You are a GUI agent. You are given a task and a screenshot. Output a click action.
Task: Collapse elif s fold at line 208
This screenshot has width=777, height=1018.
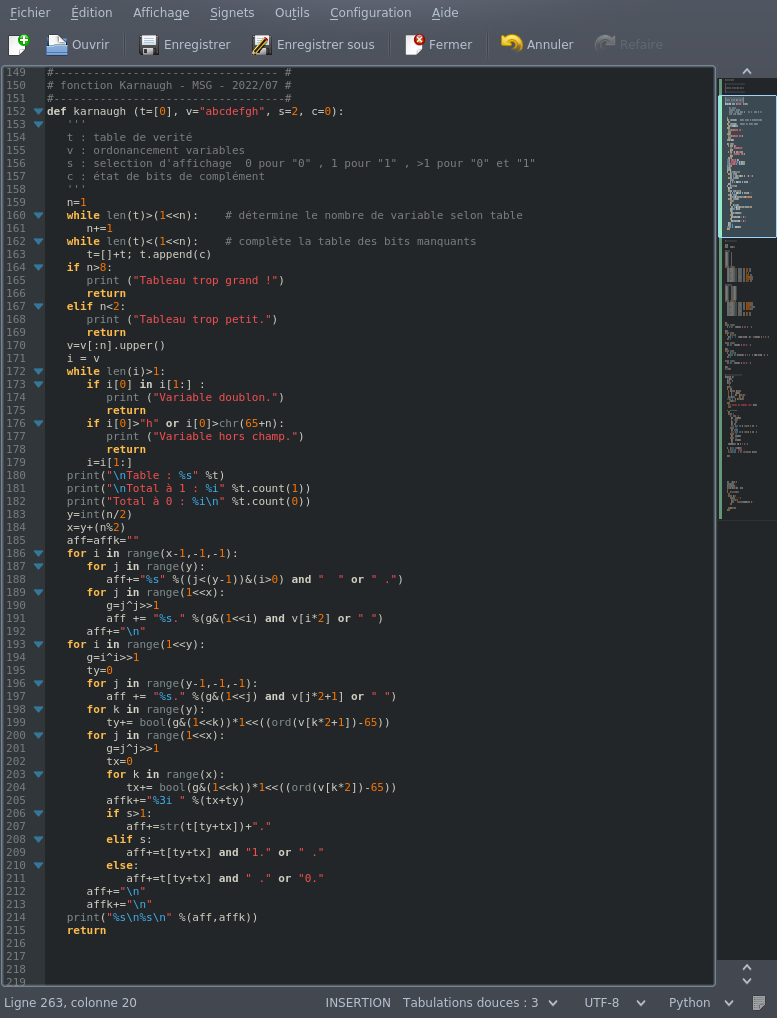coord(38,839)
